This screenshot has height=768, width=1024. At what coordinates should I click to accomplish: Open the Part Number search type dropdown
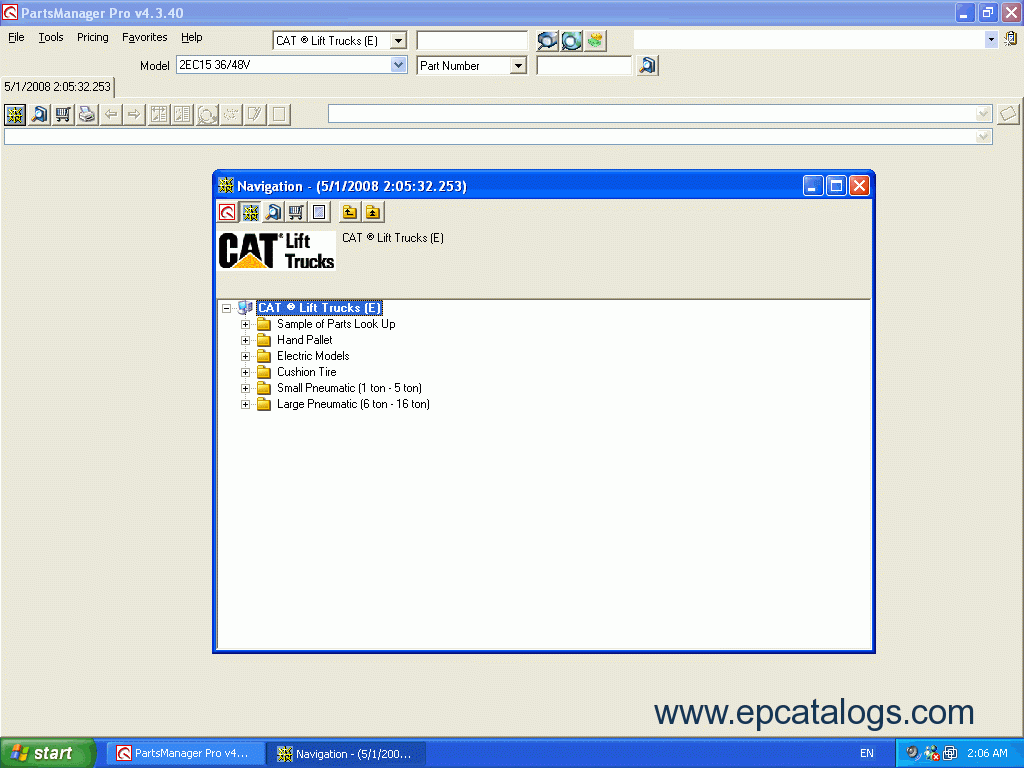pyautogui.click(x=518, y=66)
